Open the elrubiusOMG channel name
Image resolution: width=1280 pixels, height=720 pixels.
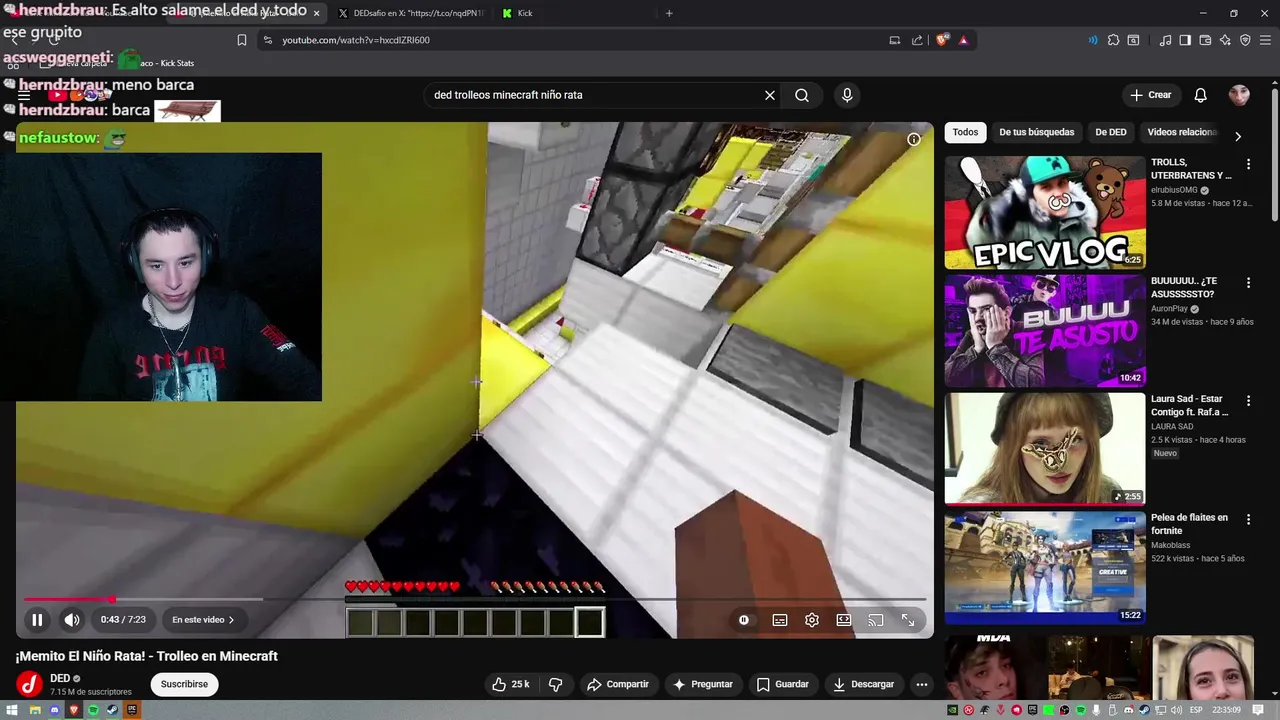tap(1174, 190)
